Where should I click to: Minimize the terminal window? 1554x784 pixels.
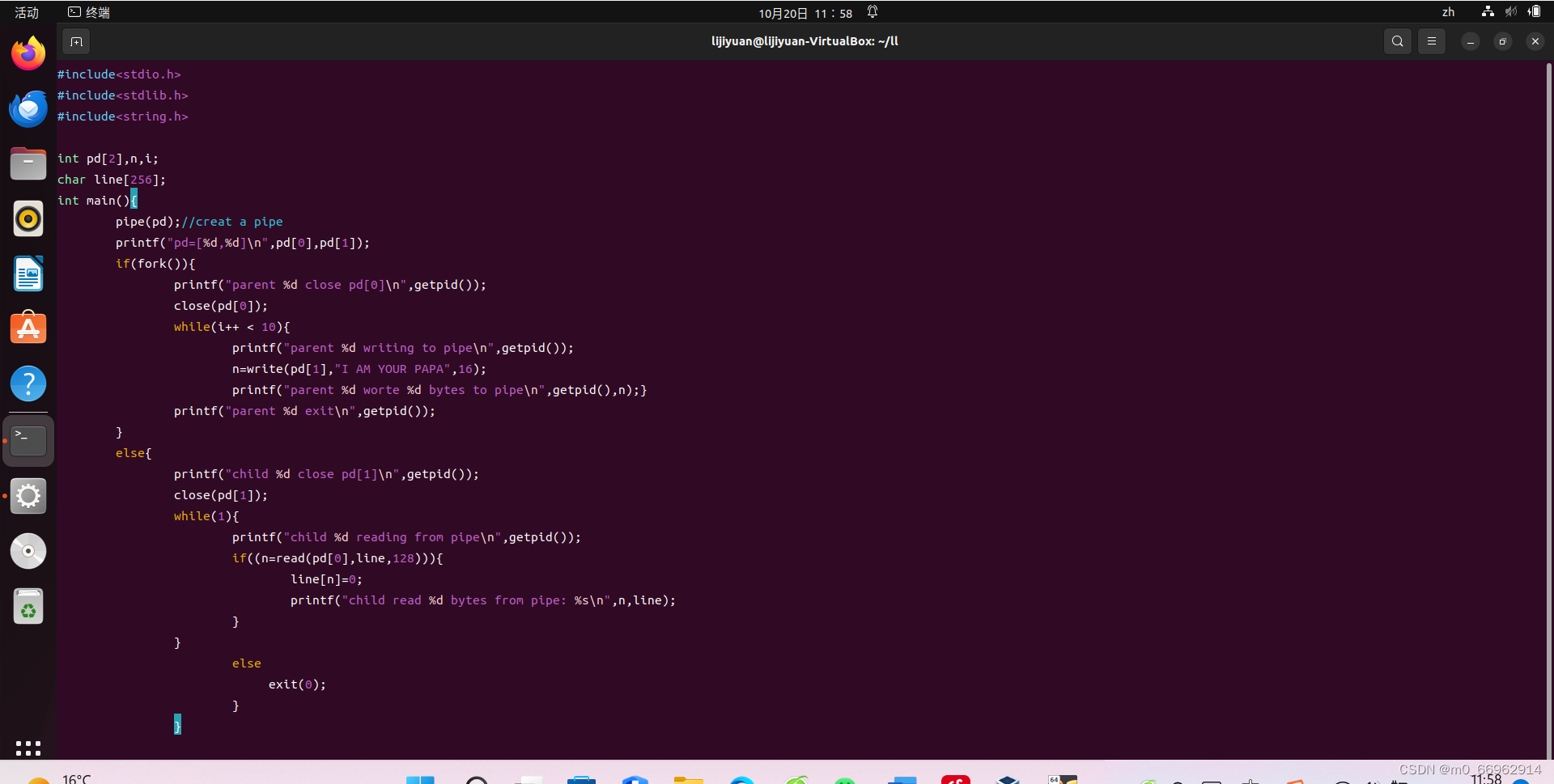1470,41
